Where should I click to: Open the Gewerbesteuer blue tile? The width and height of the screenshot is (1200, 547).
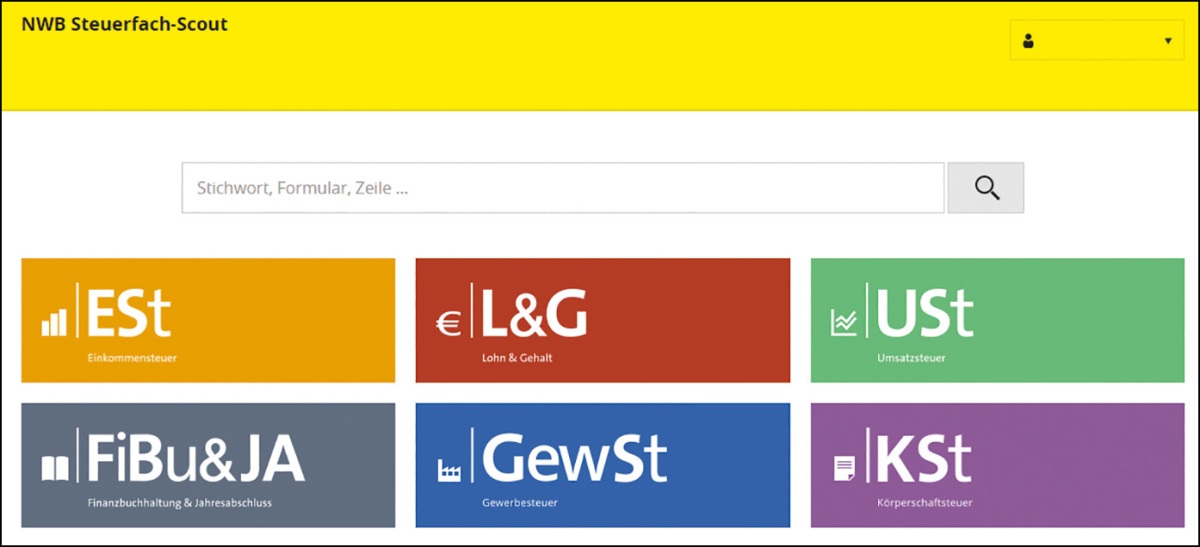coord(603,465)
